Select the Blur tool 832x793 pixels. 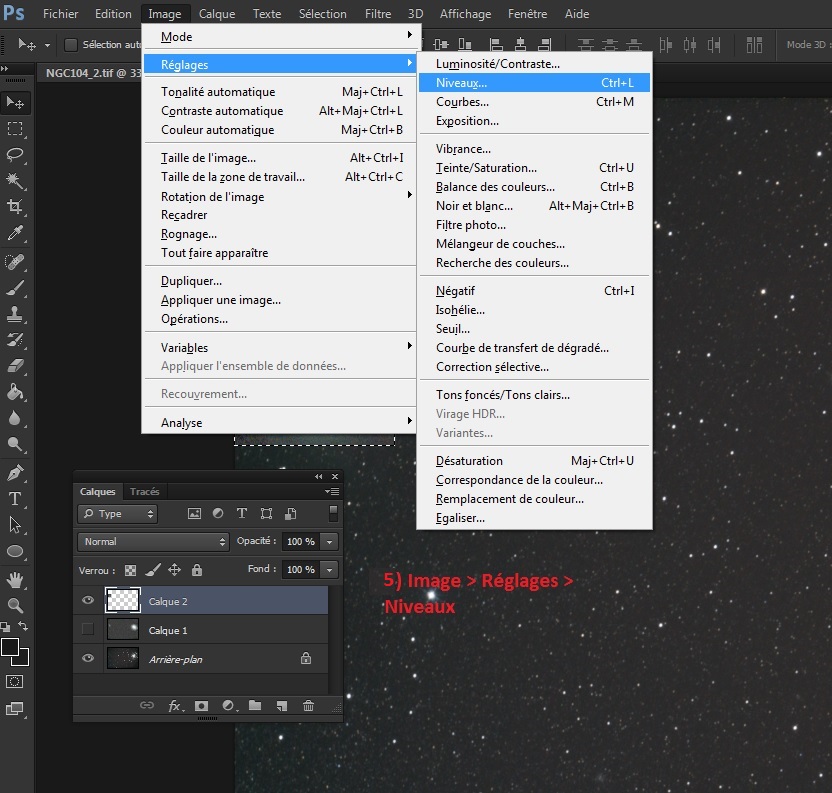15,418
